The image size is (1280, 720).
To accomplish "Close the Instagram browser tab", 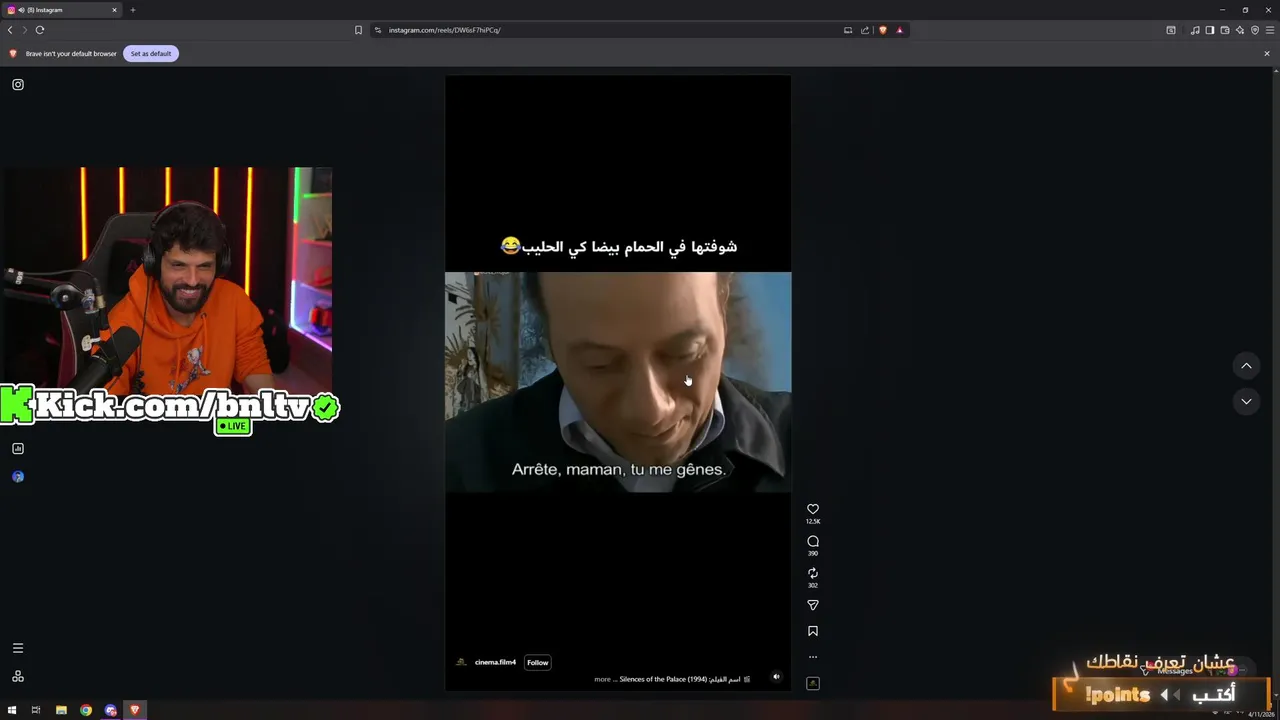I will tap(114, 10).
